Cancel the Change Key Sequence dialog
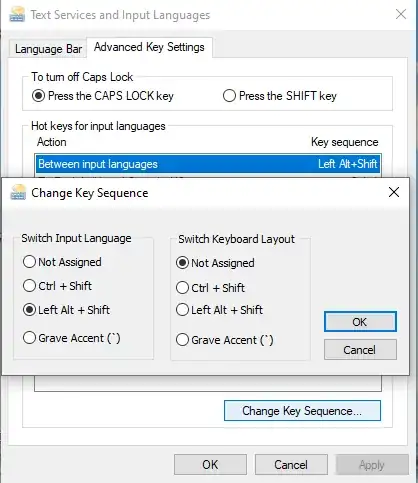Image resolution: width=418 pixels, height=483 pixels. tap(360, 350)
